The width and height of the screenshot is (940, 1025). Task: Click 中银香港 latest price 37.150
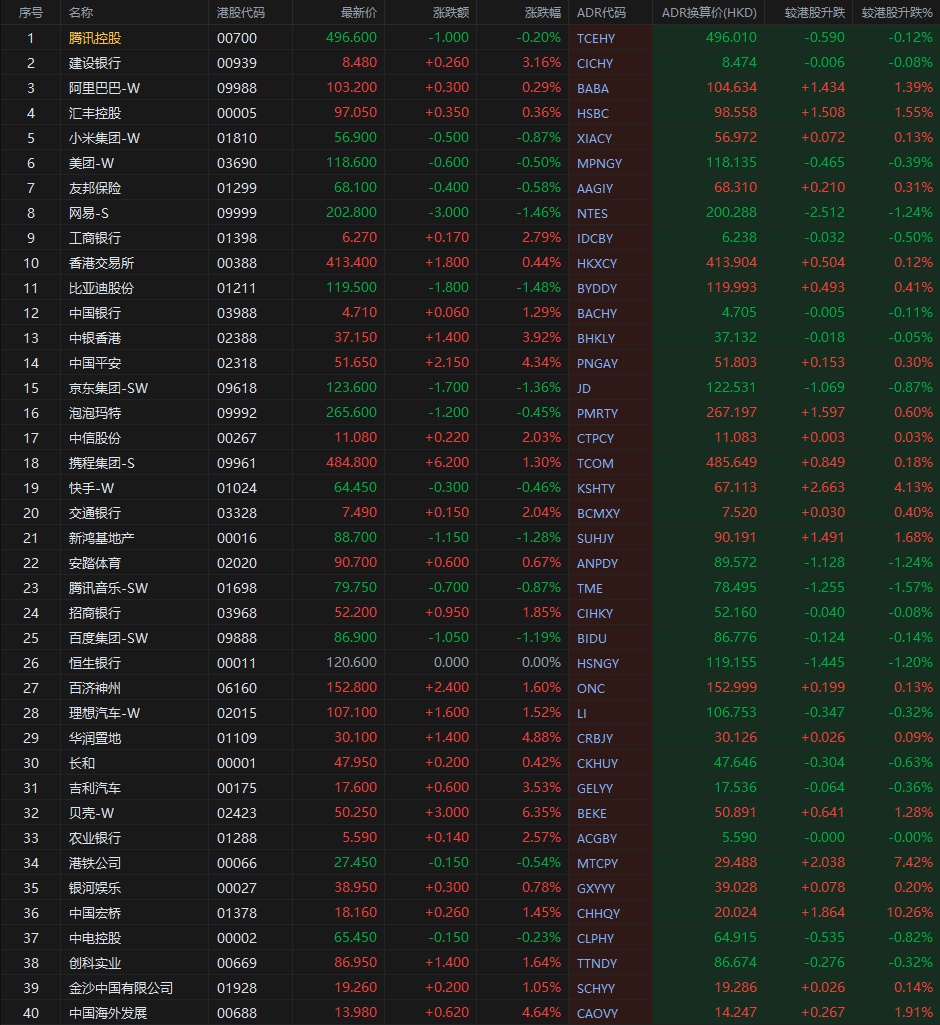(x=355, y=337)
